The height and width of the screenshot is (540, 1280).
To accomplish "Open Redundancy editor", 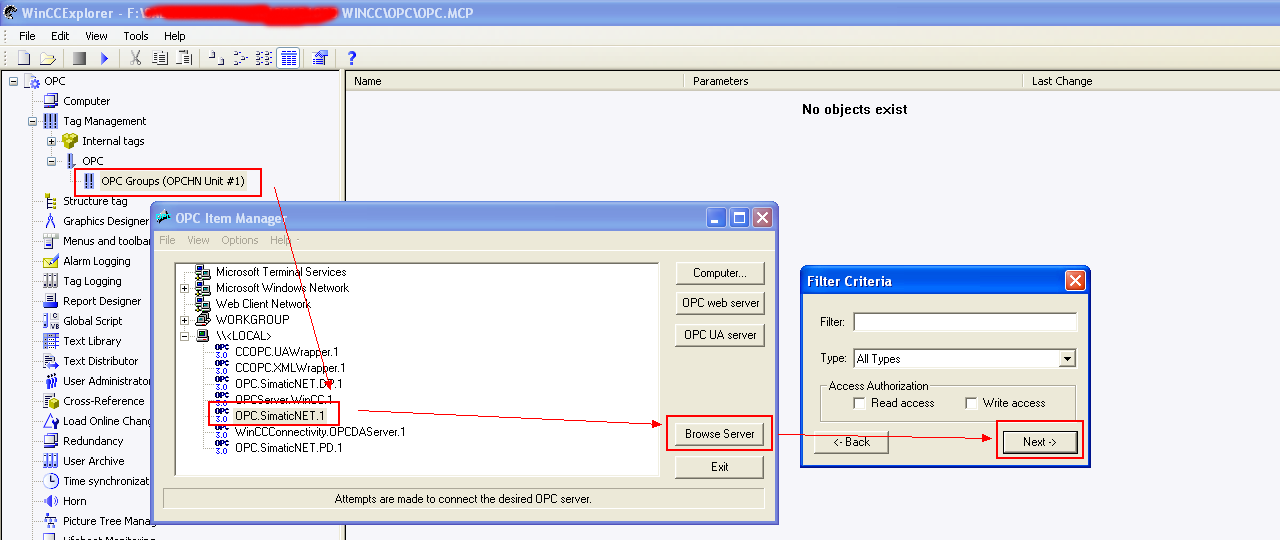I will 93,441.
